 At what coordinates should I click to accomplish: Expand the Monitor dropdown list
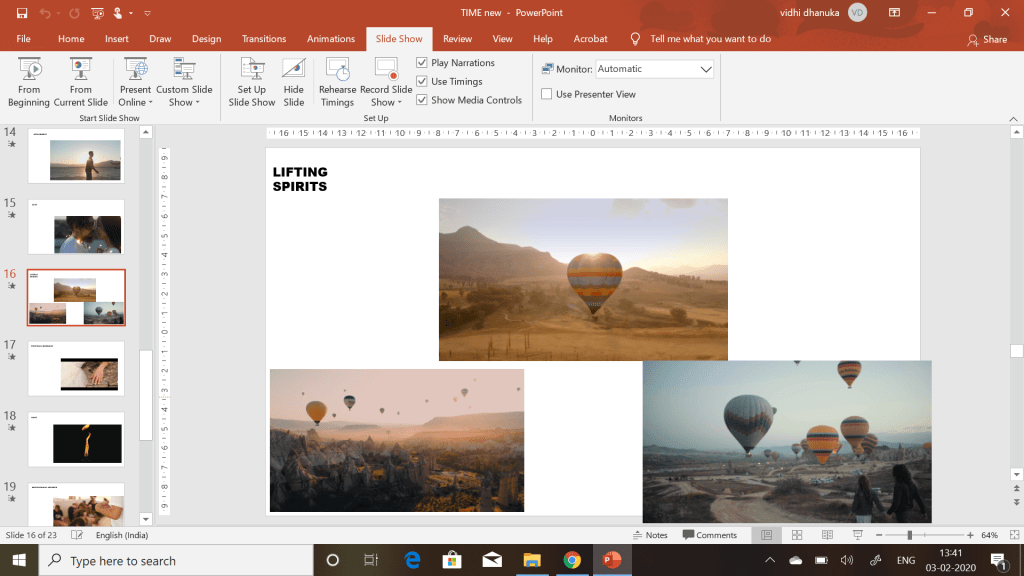coord(706,69)
